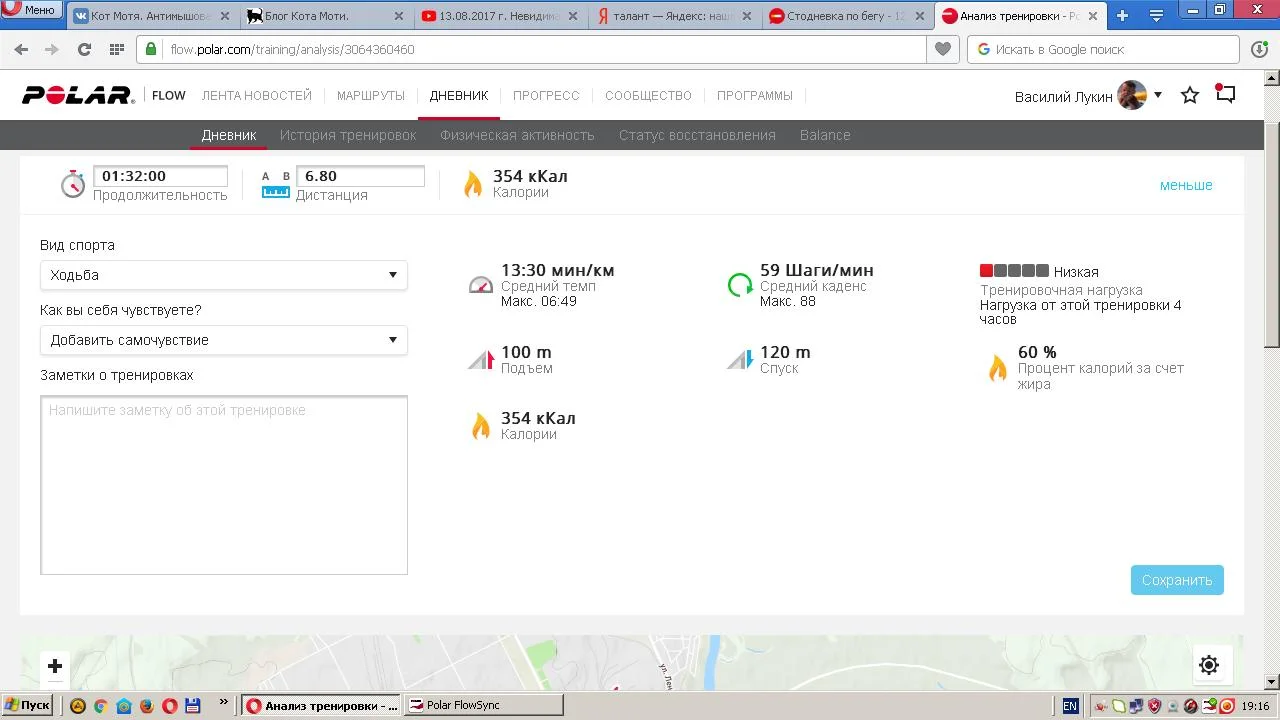Zoom in the map with plus button
The width and height of the screenshot is (1280, 720).
[x=55, y=666]
